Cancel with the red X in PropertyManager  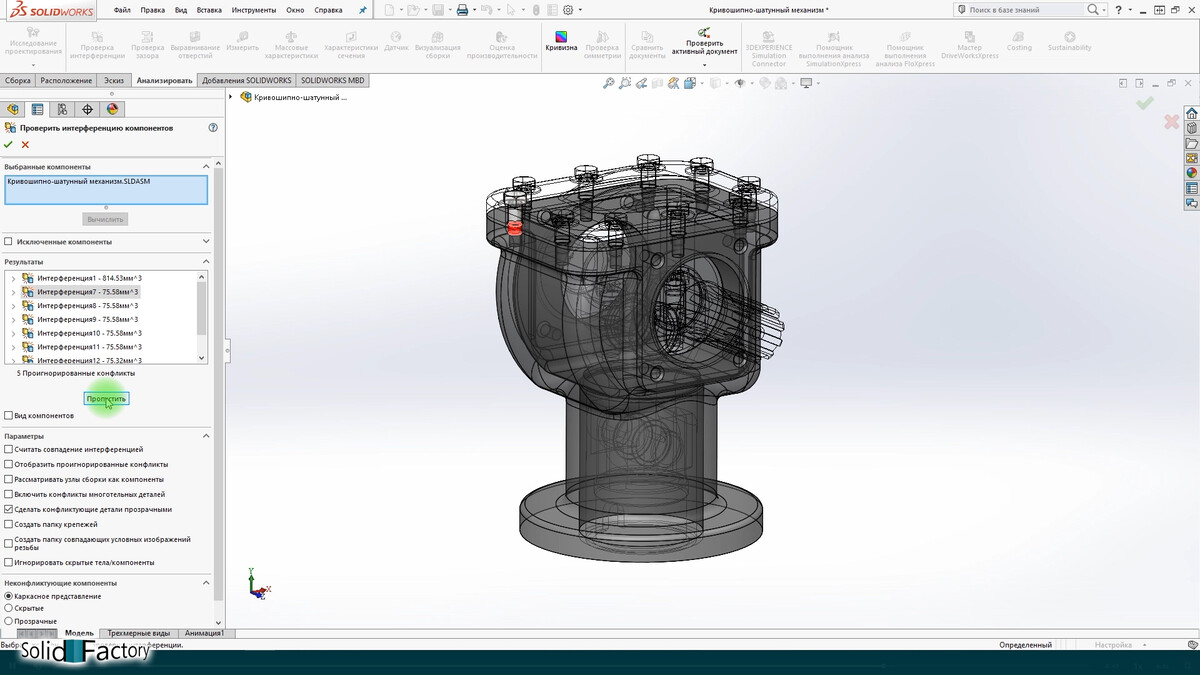[25, 145]
